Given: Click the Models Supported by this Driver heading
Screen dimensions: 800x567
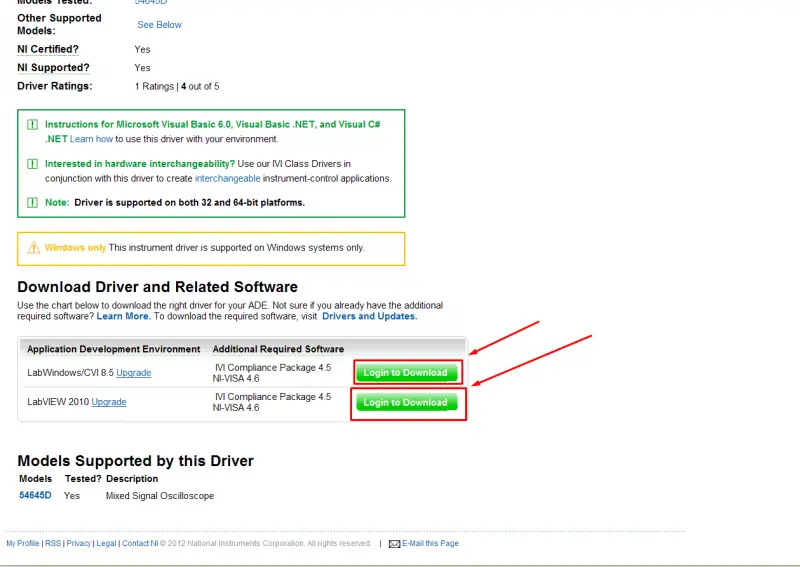Looking at the screenshot, I should [135, 461].
